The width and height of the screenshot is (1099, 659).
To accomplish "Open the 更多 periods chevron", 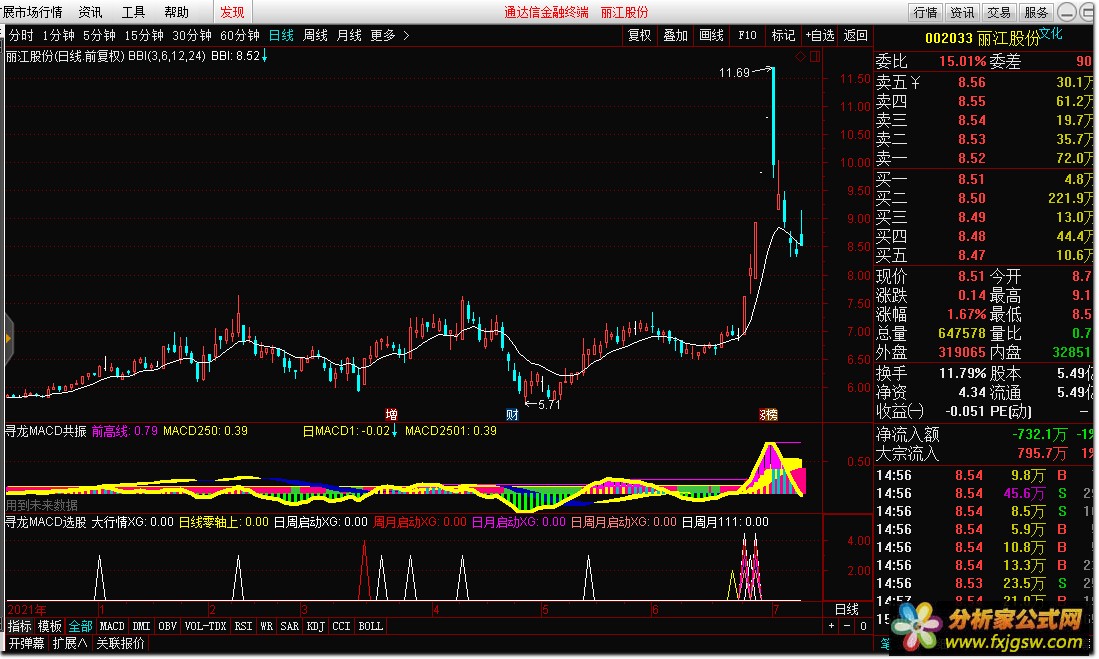I will [x=407, y=35].
